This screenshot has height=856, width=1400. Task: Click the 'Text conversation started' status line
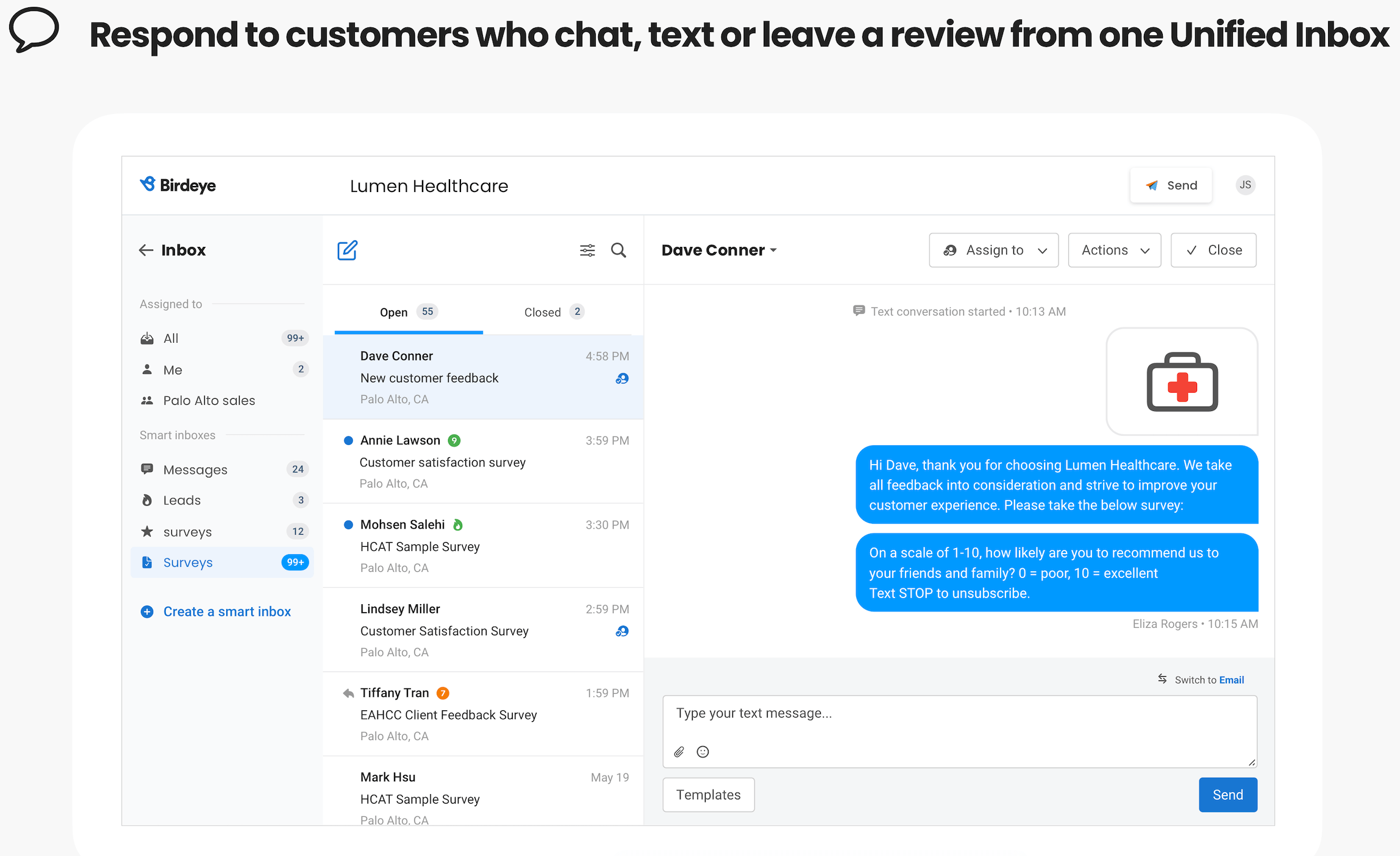pyautogui.click(x=959, y=312)
